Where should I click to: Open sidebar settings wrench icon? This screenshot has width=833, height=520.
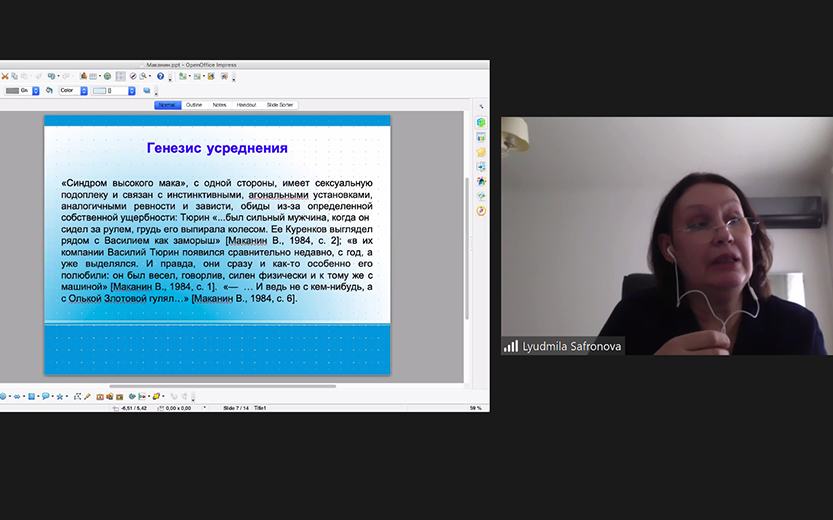pyautogui.click(x=481, y=107)
